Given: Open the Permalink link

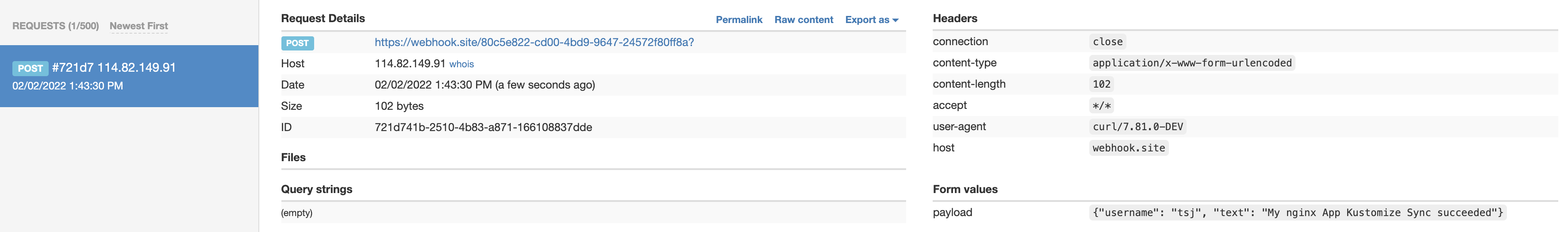Looking at the screenshot, I should [738, 19].
